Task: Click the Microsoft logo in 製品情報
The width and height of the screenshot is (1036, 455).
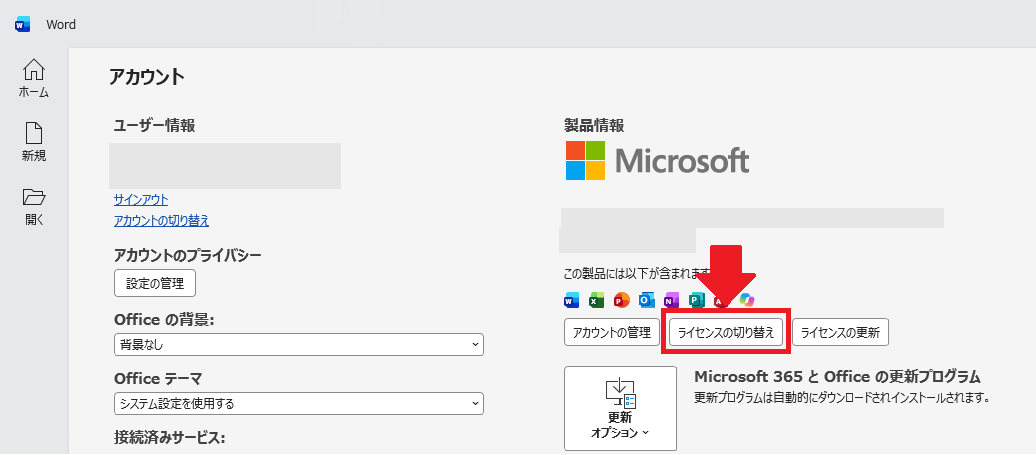Action: click(x=657, y=160)
